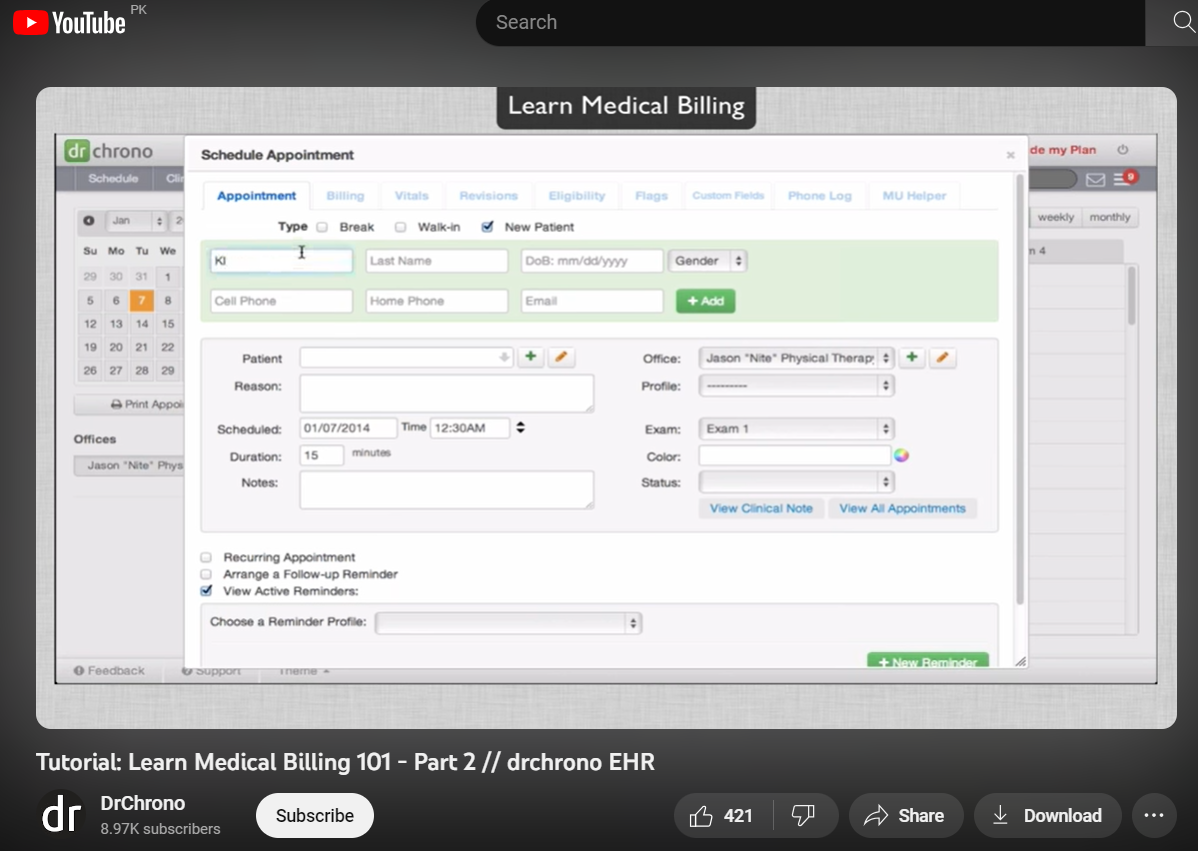Viewport: 1198px width, 851px height.
Task: Toggle the Break type checkbox
Action: click(322, 227)
